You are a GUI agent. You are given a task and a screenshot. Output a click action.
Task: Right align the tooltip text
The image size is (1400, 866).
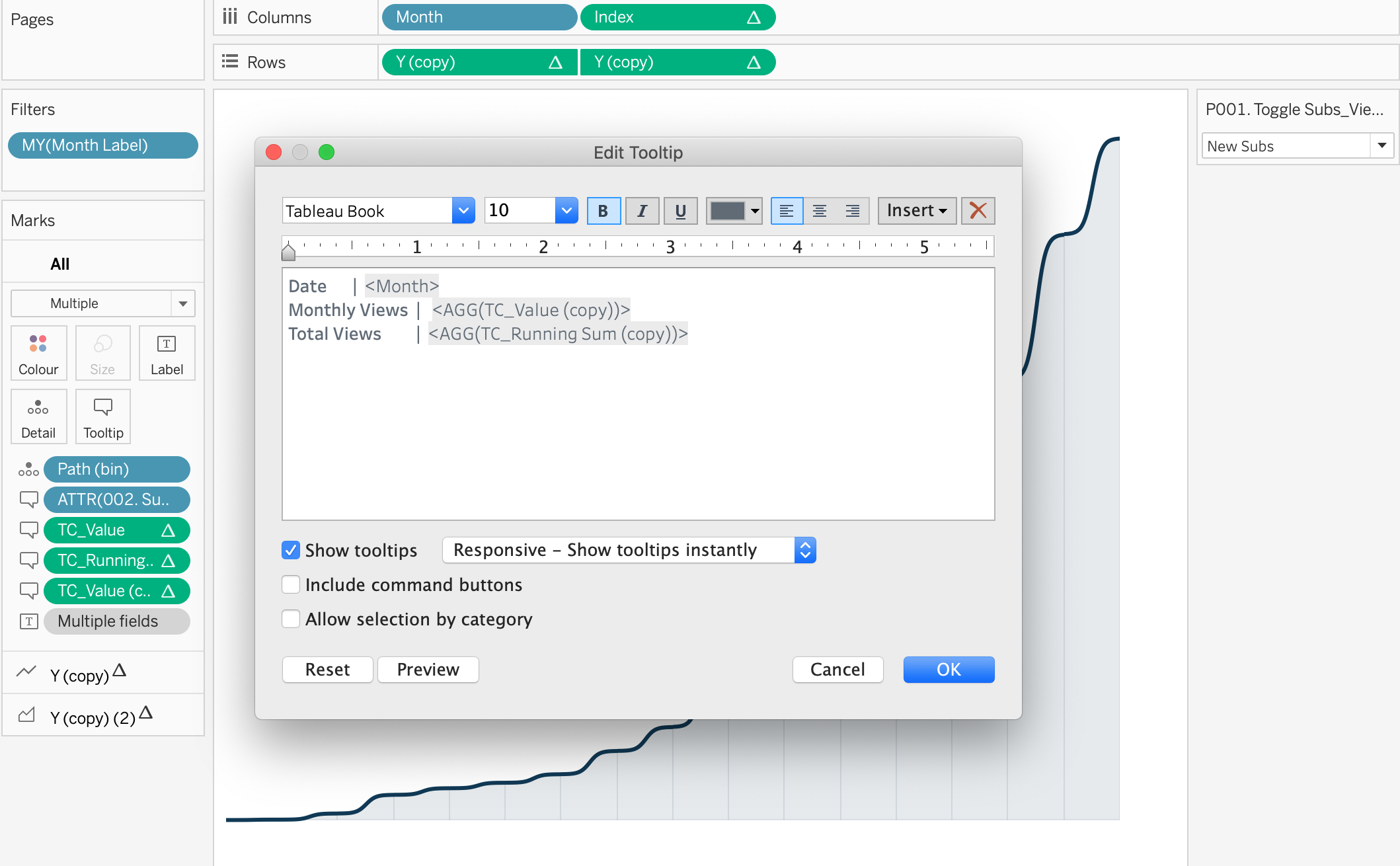[853, 211]
